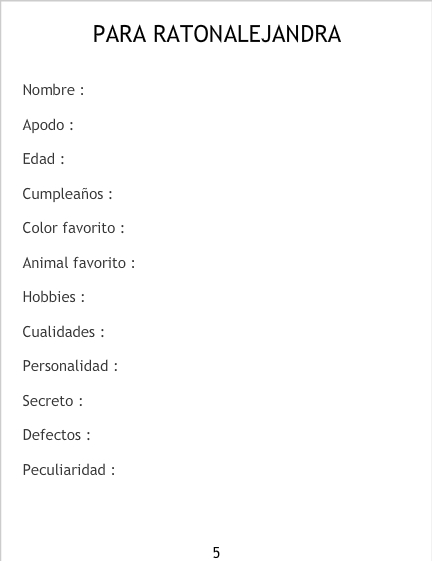Click the PARA RATONALEJANDRA title
This screenshot has width=432, height=561.
[x=217, y=34]
